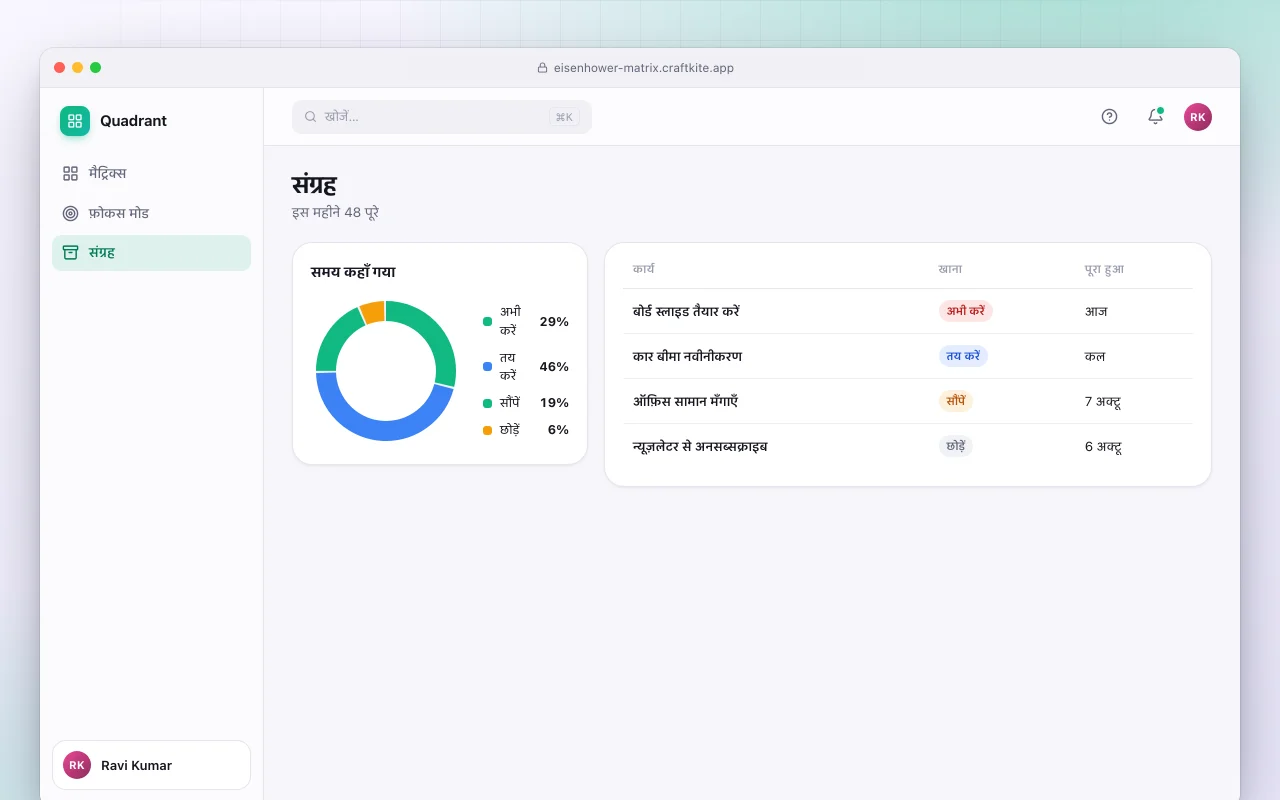
Task: Click the blue तय करें tag in table
Action: 963,356
